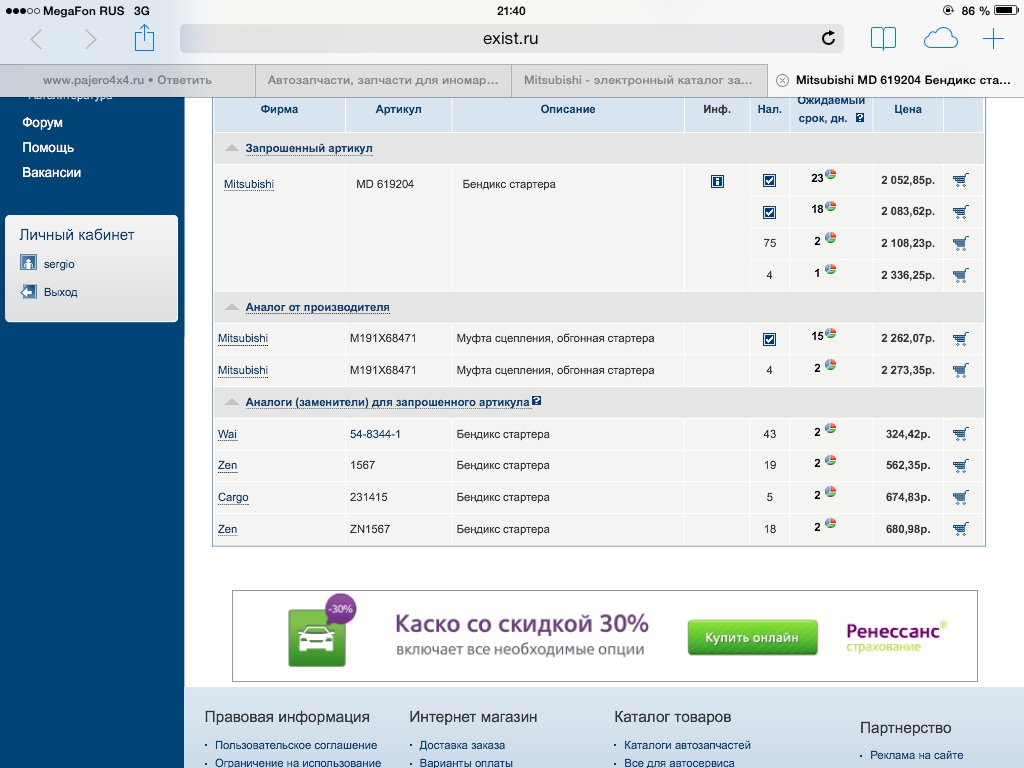Open new tab with plus icon
1024x768 pixels.
tap(992, 39)
